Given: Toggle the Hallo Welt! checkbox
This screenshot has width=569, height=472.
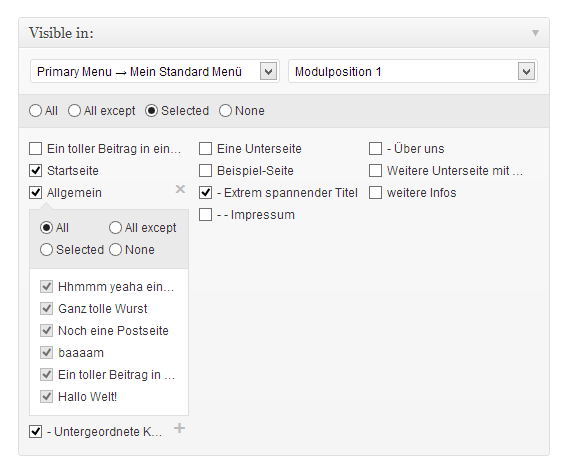Looking at the screenshot, I should 46,397.
